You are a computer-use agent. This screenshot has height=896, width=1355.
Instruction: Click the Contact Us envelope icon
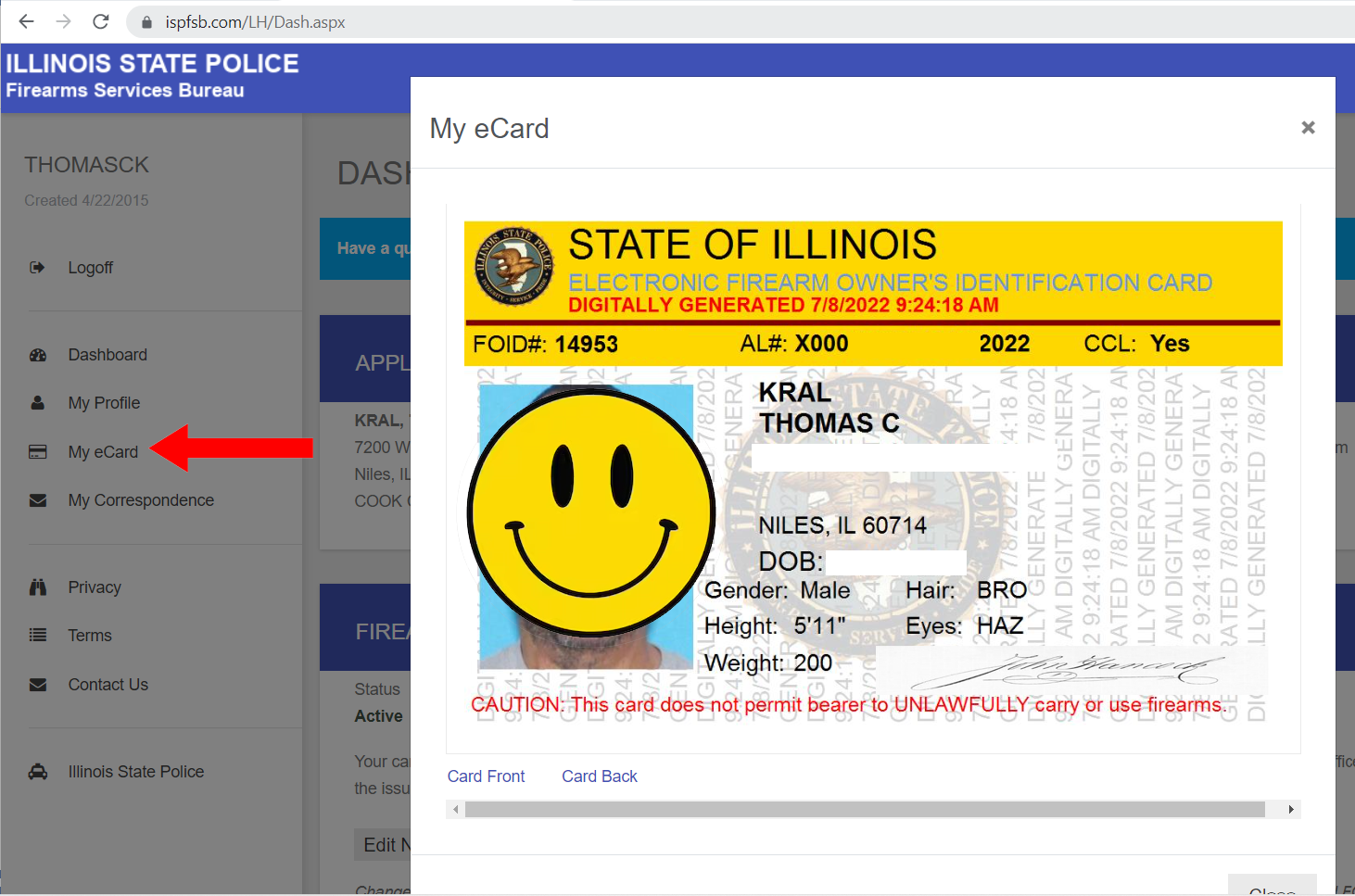38,685
